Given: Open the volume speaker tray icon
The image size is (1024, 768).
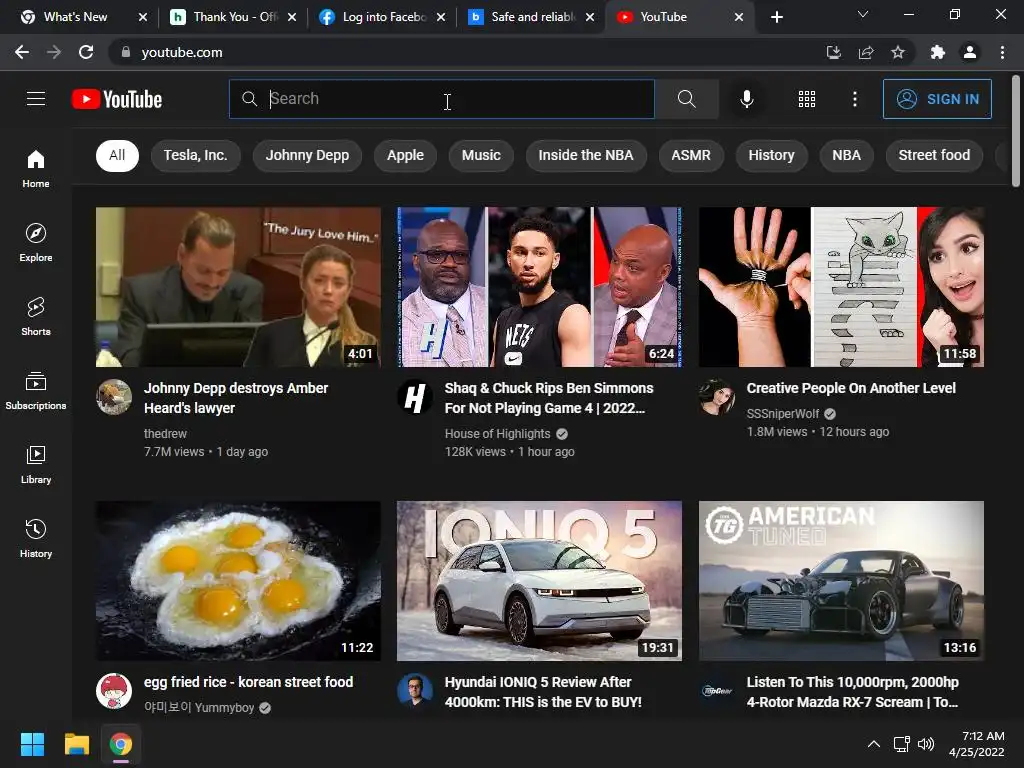Looking at the screenshot, I should 925,744.
